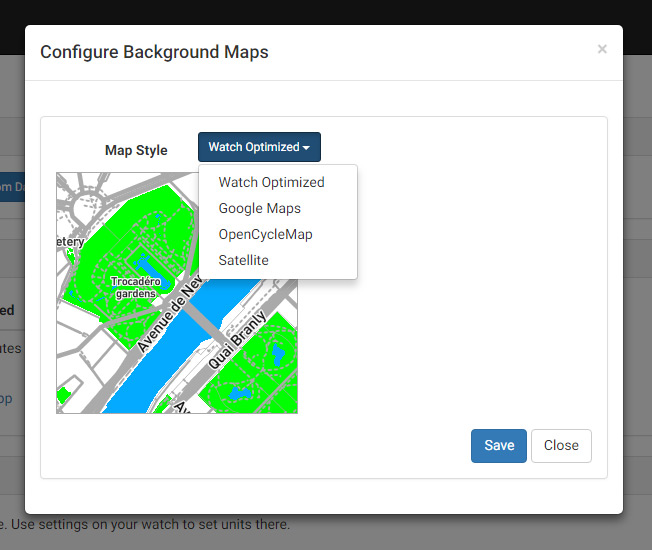Pick the OpenCycleMap style option
652x550 pixels.
[265, 234]
